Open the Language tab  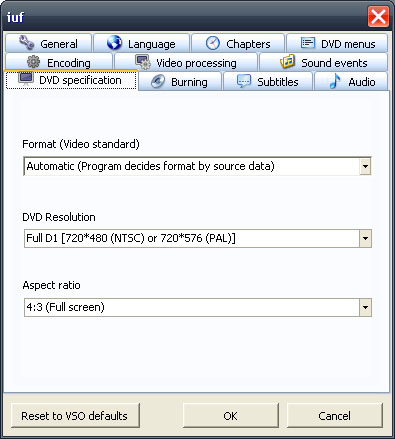coord(141,43)
